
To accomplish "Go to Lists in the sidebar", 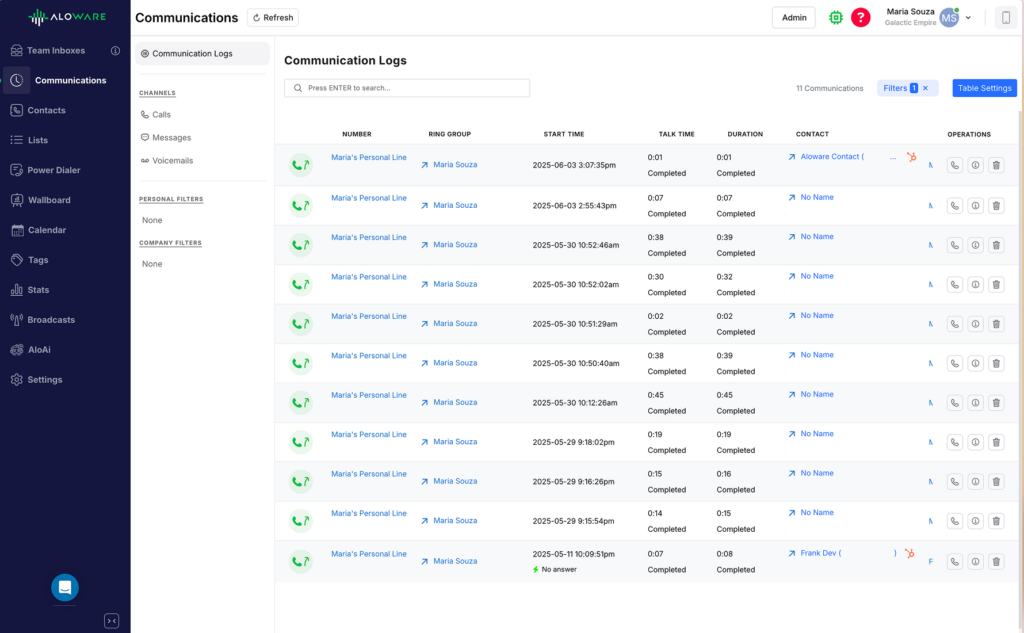I will (37, 140).
